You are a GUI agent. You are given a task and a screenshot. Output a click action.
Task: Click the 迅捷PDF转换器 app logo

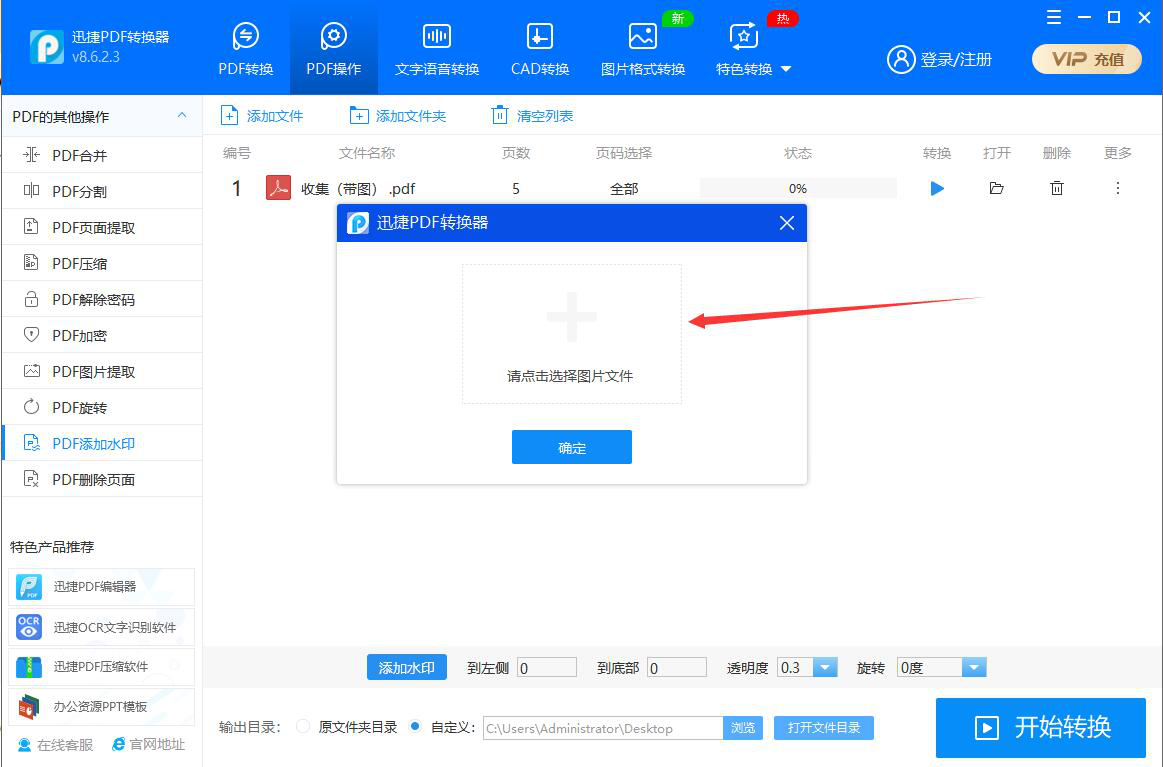coord(46,47)
